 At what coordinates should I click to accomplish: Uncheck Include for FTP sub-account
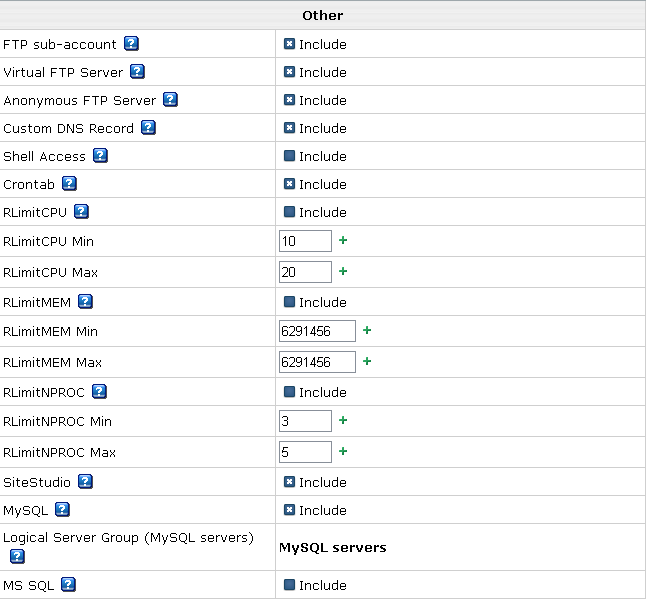289,44
